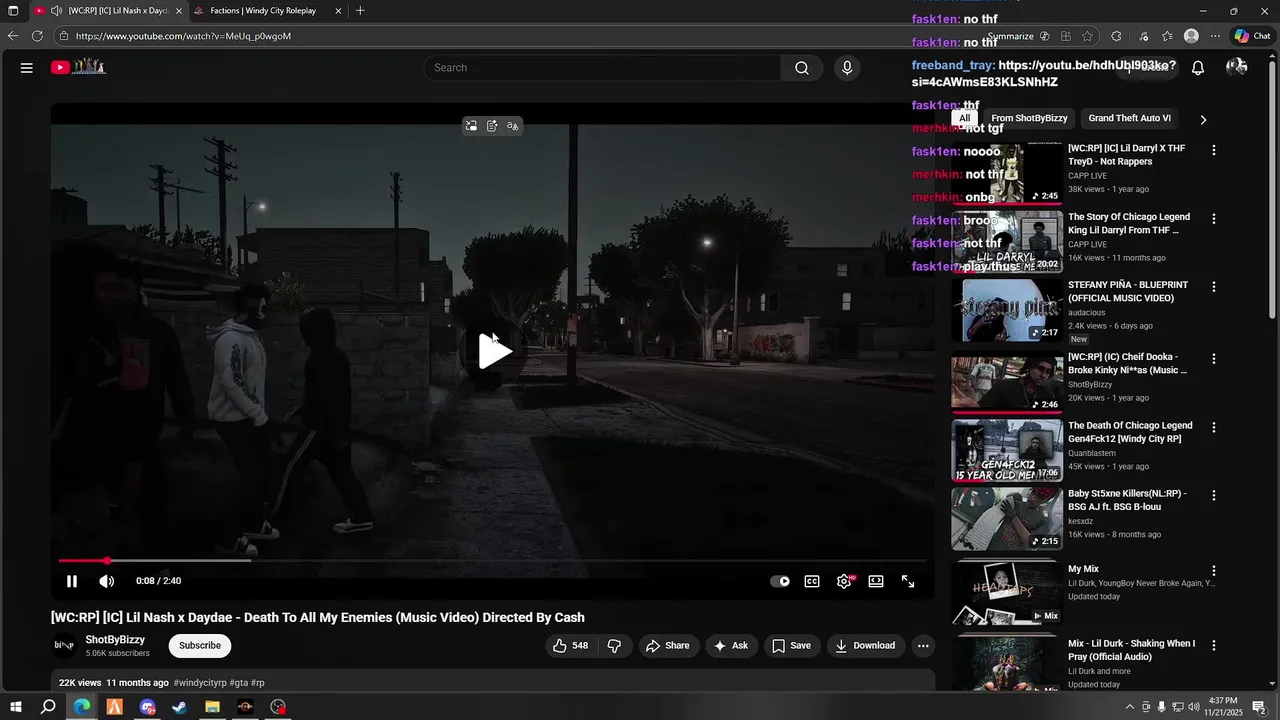
Task: Open browser profile avatar
Action: [1191, 36]
